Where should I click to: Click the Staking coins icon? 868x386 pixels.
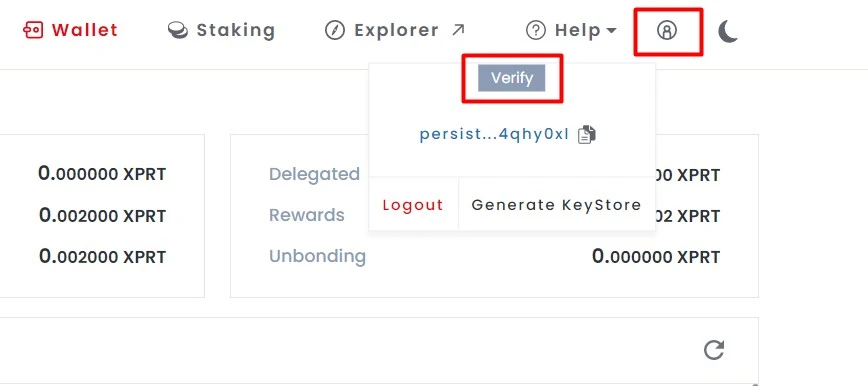[178, 30]
